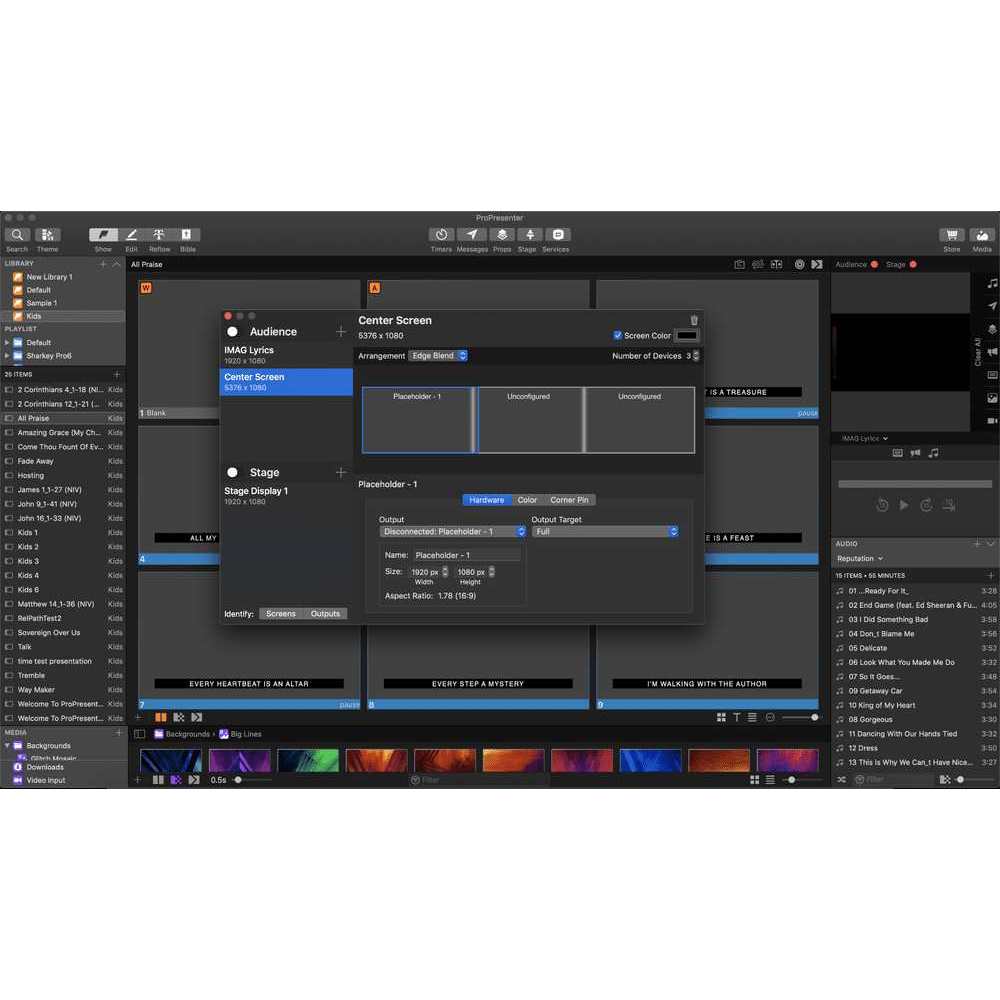Delete Center Screen with trash icon

click(694, 320)
